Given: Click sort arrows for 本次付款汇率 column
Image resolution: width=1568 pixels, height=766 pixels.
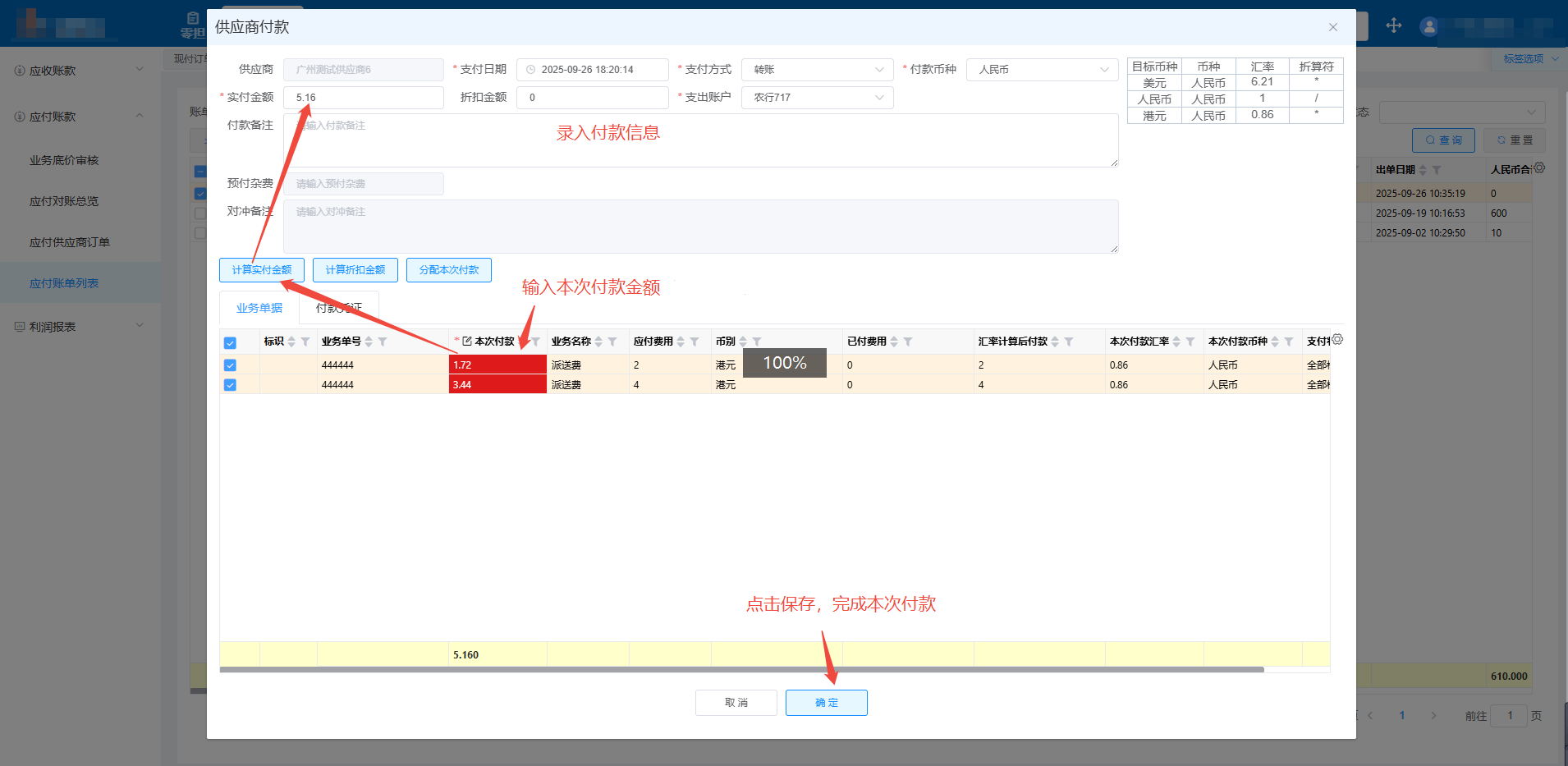Looking at the screenshot, I should pyautogui.click(x=1176, y=342).
